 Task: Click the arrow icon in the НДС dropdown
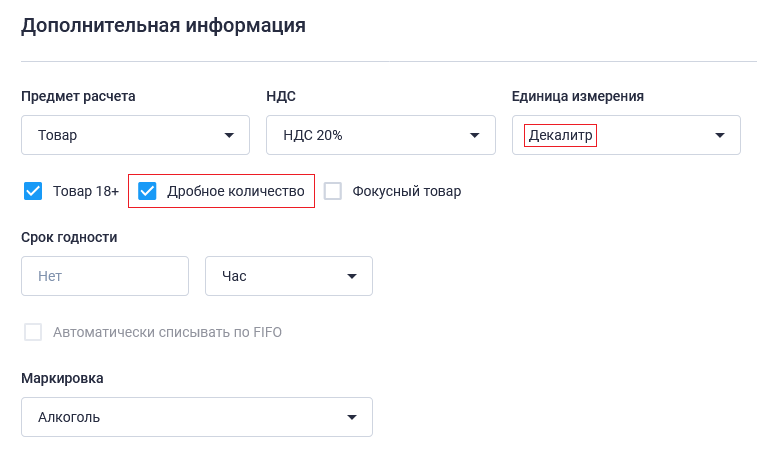point(475,136)
